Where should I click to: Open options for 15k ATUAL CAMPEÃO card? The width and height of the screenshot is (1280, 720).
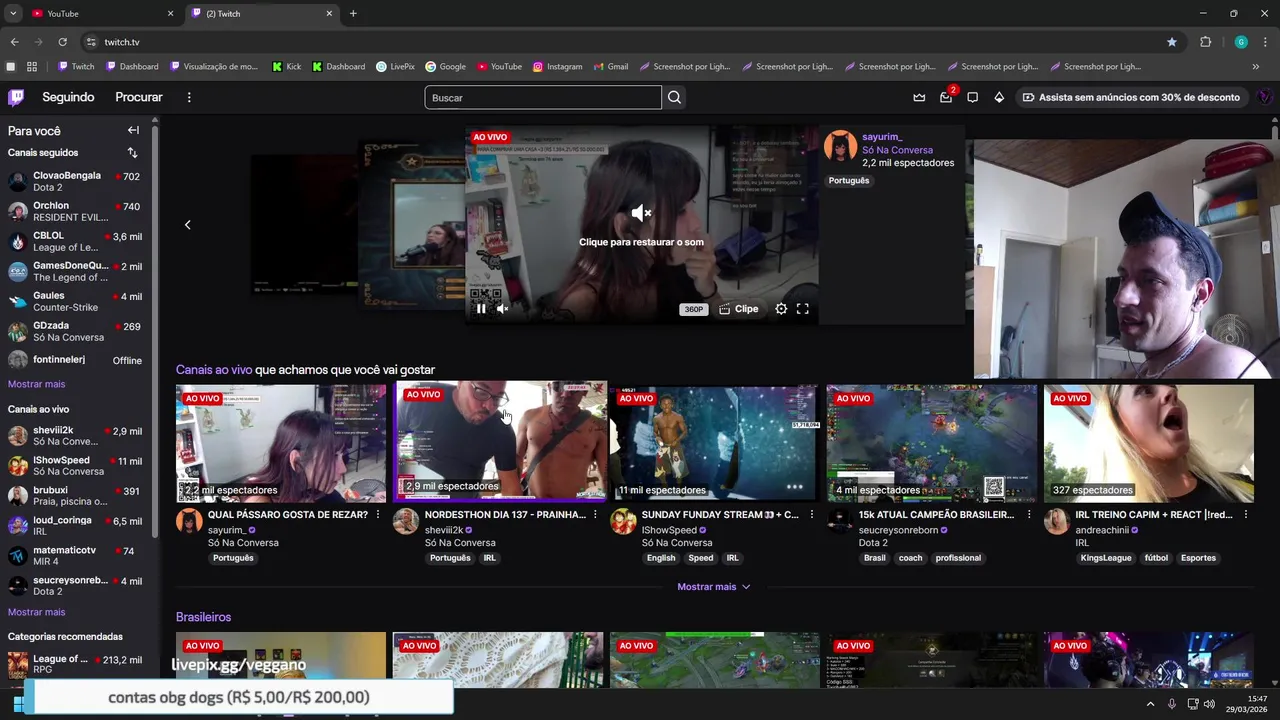(1029, 515)
